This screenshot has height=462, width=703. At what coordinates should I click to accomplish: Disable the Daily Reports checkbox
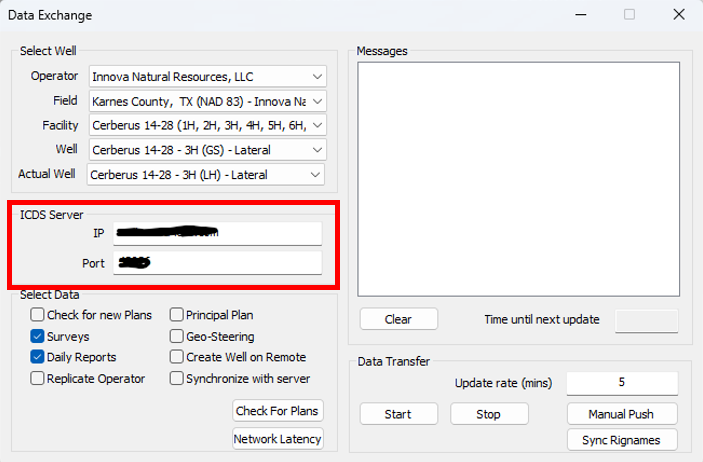[x=38, y=357]
